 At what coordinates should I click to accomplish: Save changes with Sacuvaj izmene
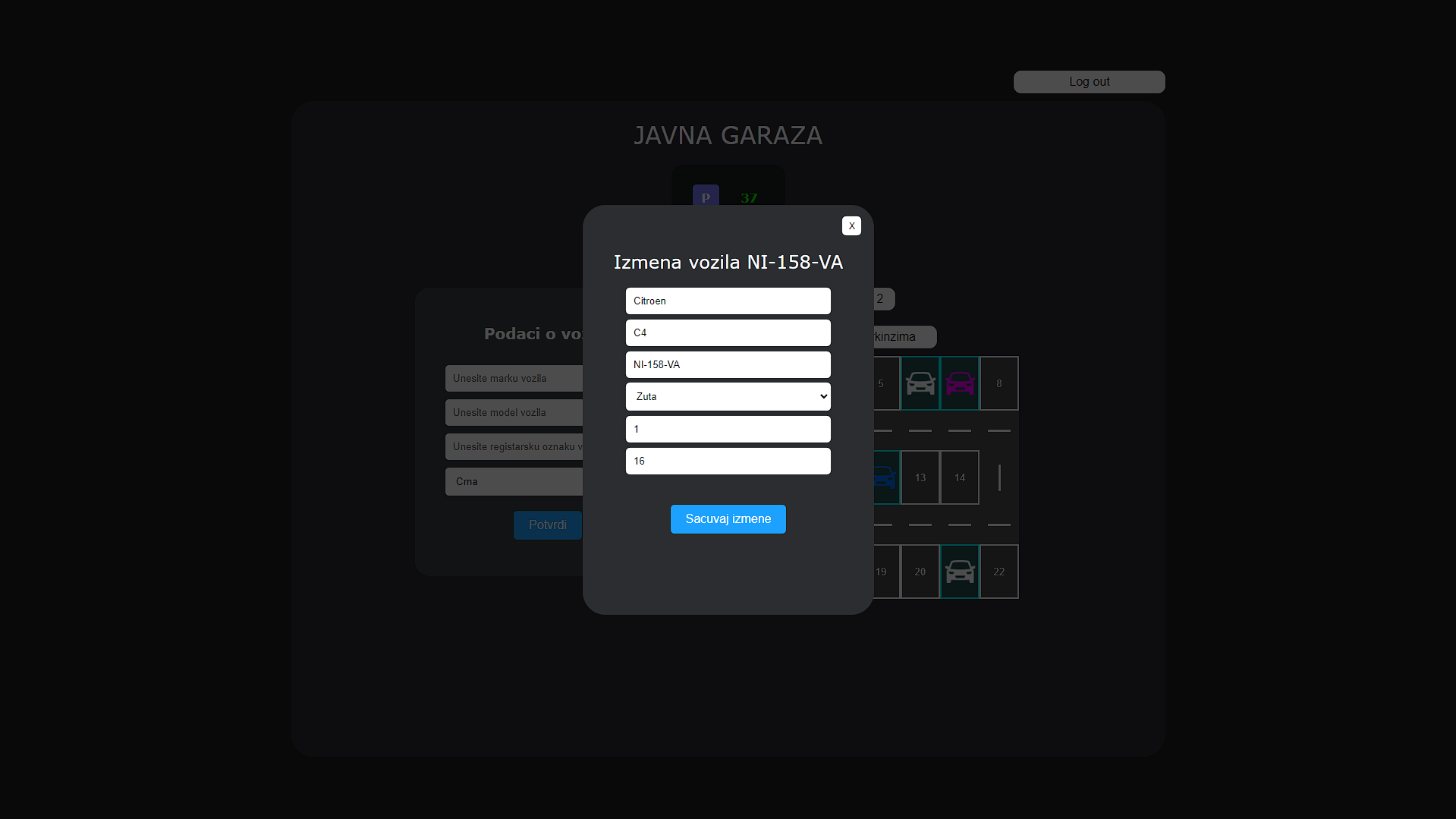coord(728,519)
